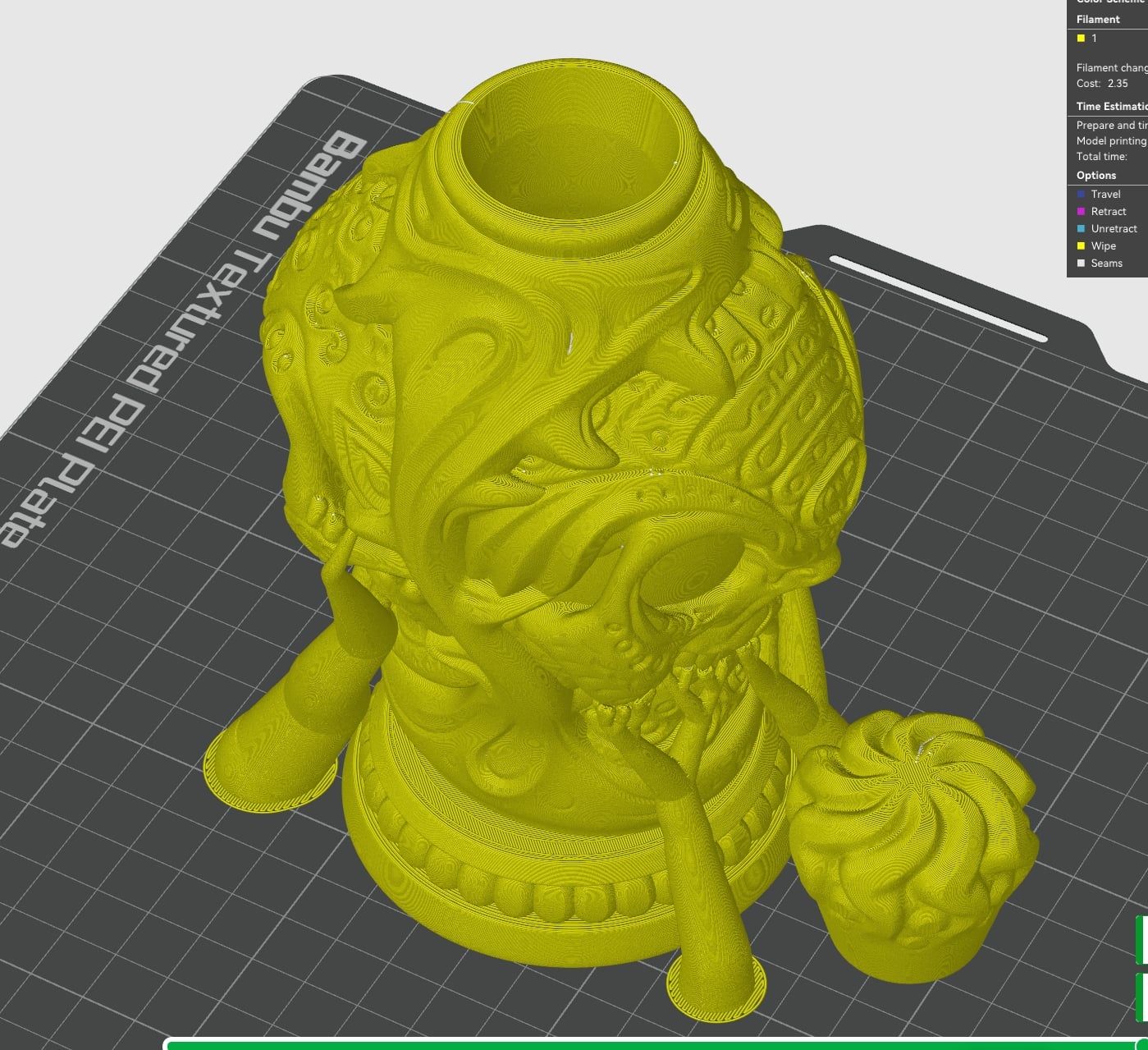Click the horizontal slider end handle
Screen dimensions: 1148x1050
(x=1141, y=1044)
